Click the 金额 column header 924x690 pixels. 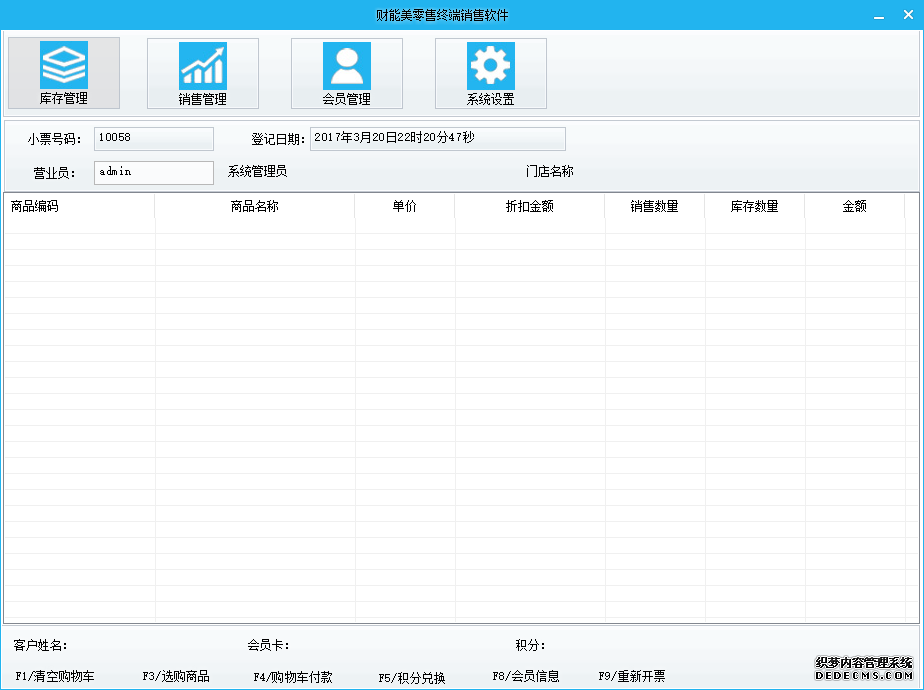pyautogui.click(x=854, y=206)
